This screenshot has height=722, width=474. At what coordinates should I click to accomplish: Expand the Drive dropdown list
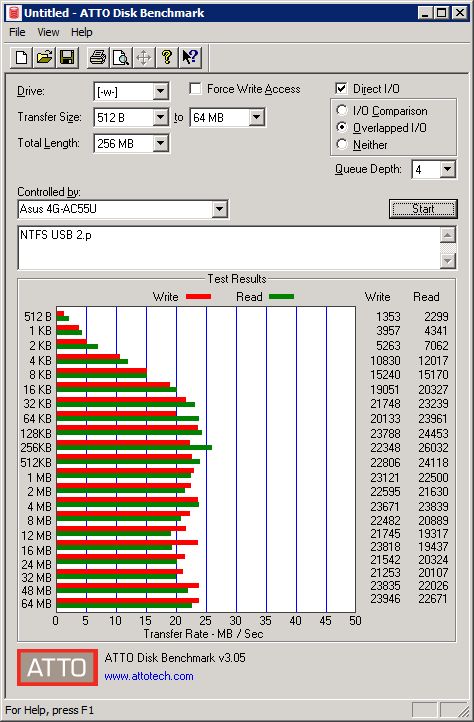160,91
